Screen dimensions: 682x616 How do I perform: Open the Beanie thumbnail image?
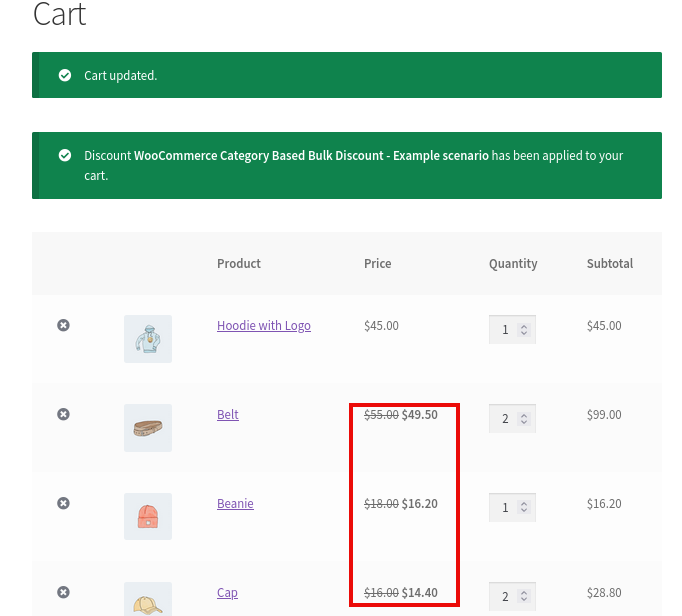point(148,517)
